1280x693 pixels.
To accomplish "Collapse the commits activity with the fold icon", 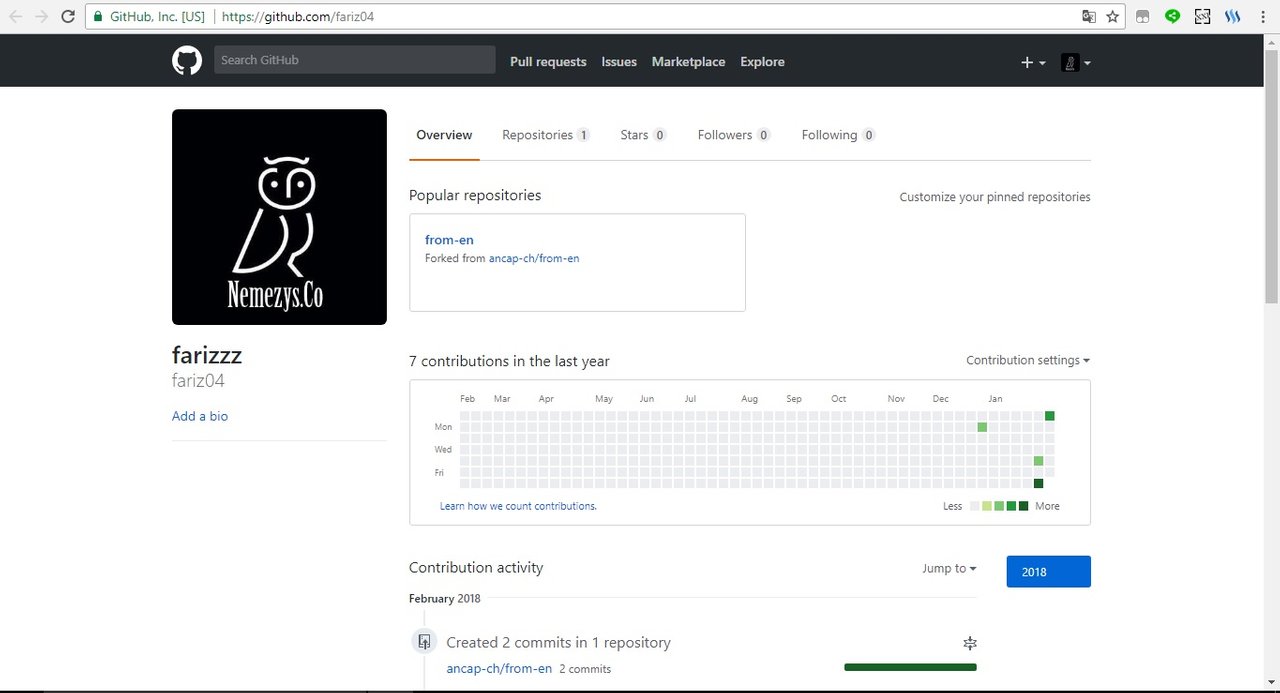I will pyautogui.click(x=969, y=643).
